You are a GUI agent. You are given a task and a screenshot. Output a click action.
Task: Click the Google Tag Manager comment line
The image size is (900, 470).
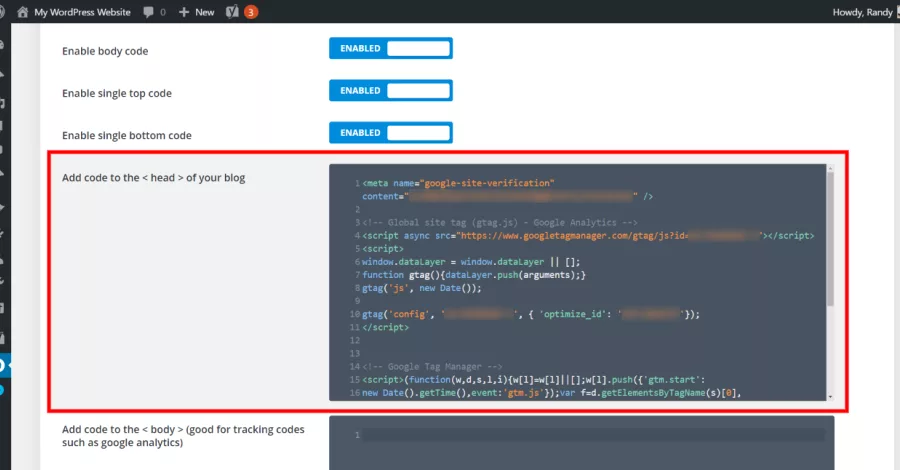click(x=432, y=367)
